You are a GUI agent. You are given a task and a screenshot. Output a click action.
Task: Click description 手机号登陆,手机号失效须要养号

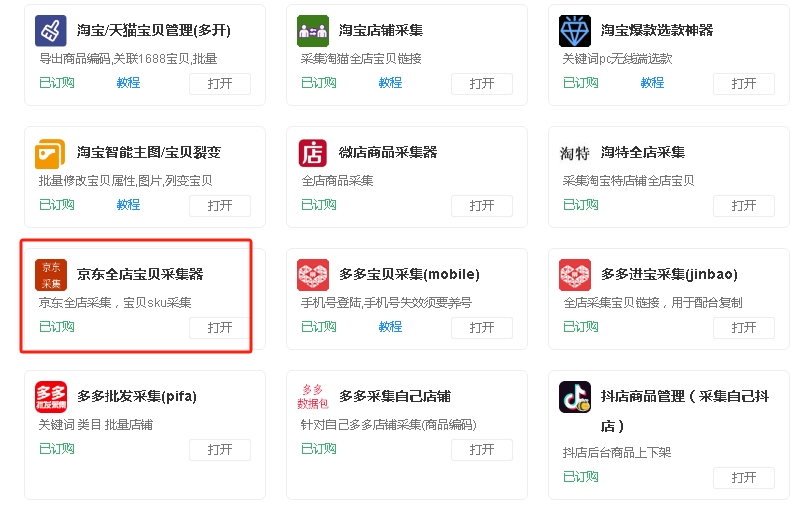click(386, 303)
